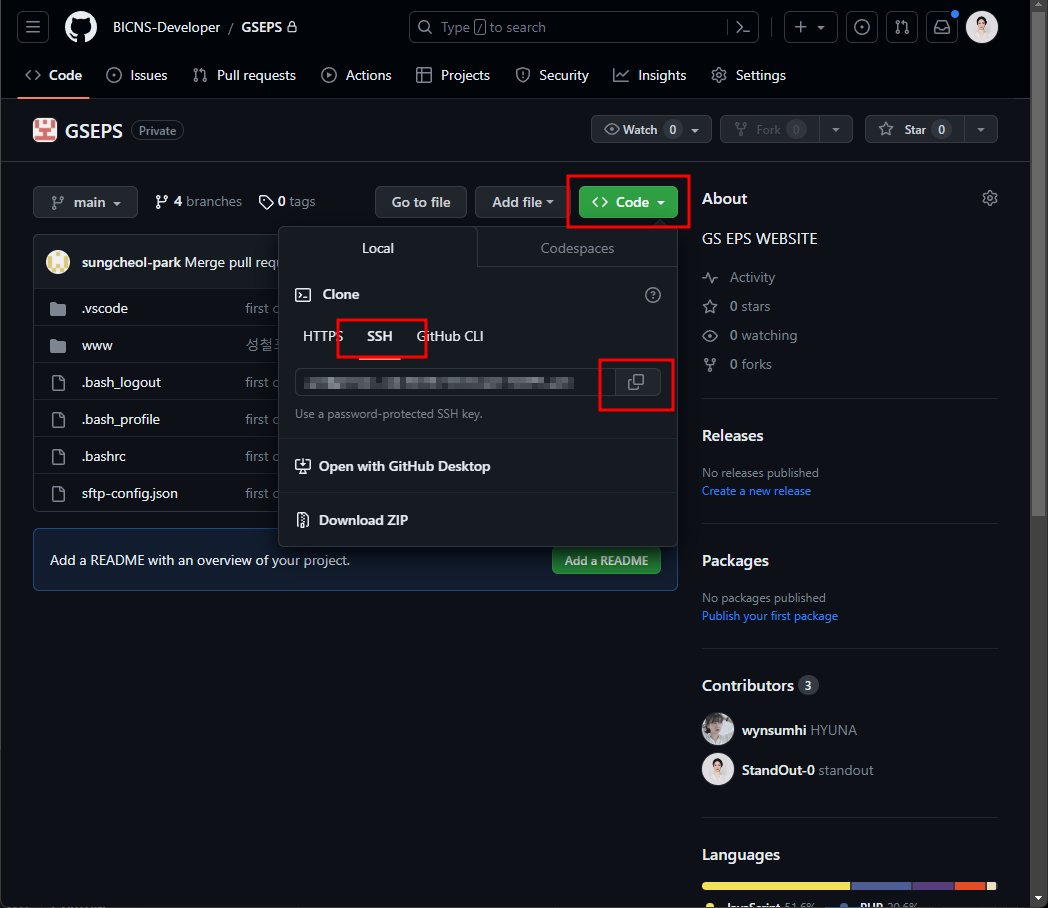Select the Codespaces tab
The height and width of the screenshot is (908, 1048).
577,249
